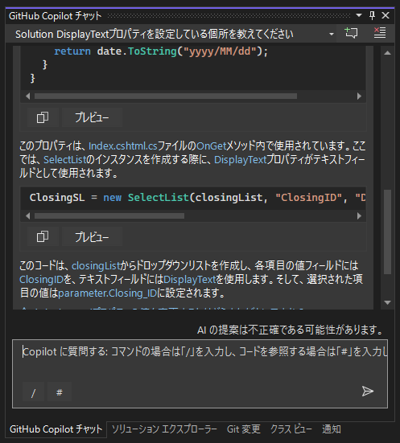Click DisplayText link in first explanation paragraph

pyautogui.click(x=240, y=160)
